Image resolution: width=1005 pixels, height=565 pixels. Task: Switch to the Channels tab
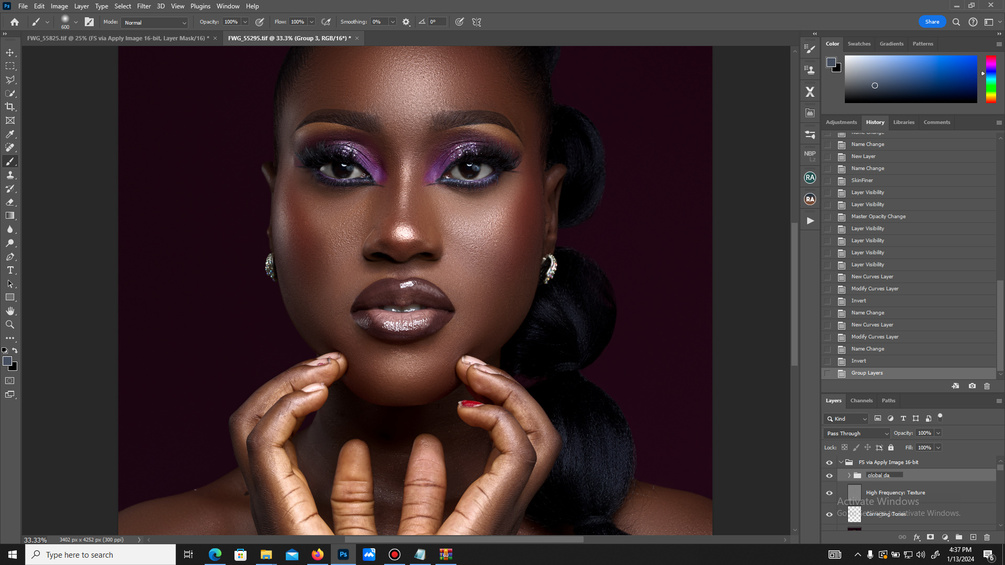[x=861, y=401]
